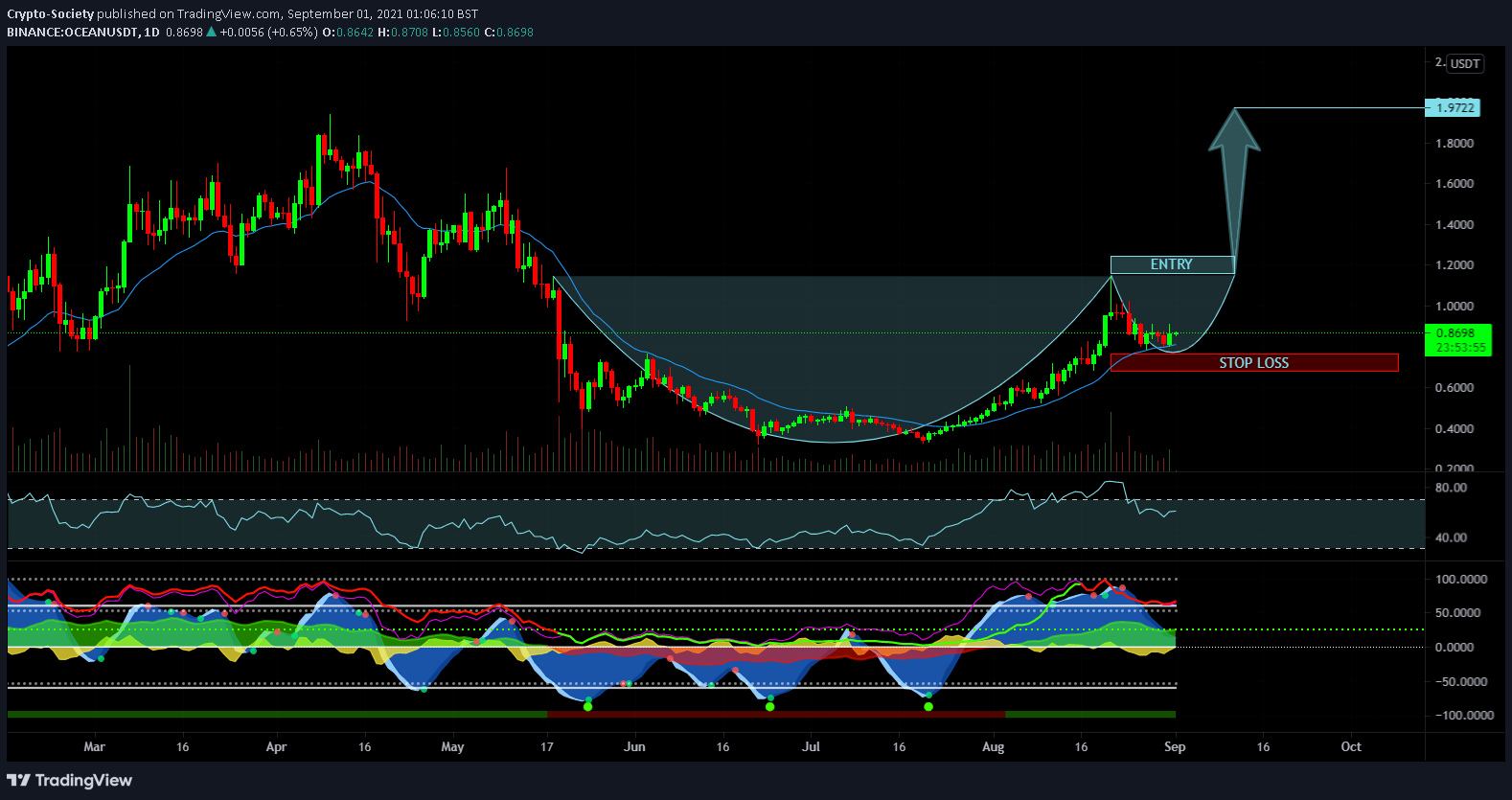Screen dimensions: 1512x800
Task: Click the Mar label on the time axis
Action: click(94, 746)
